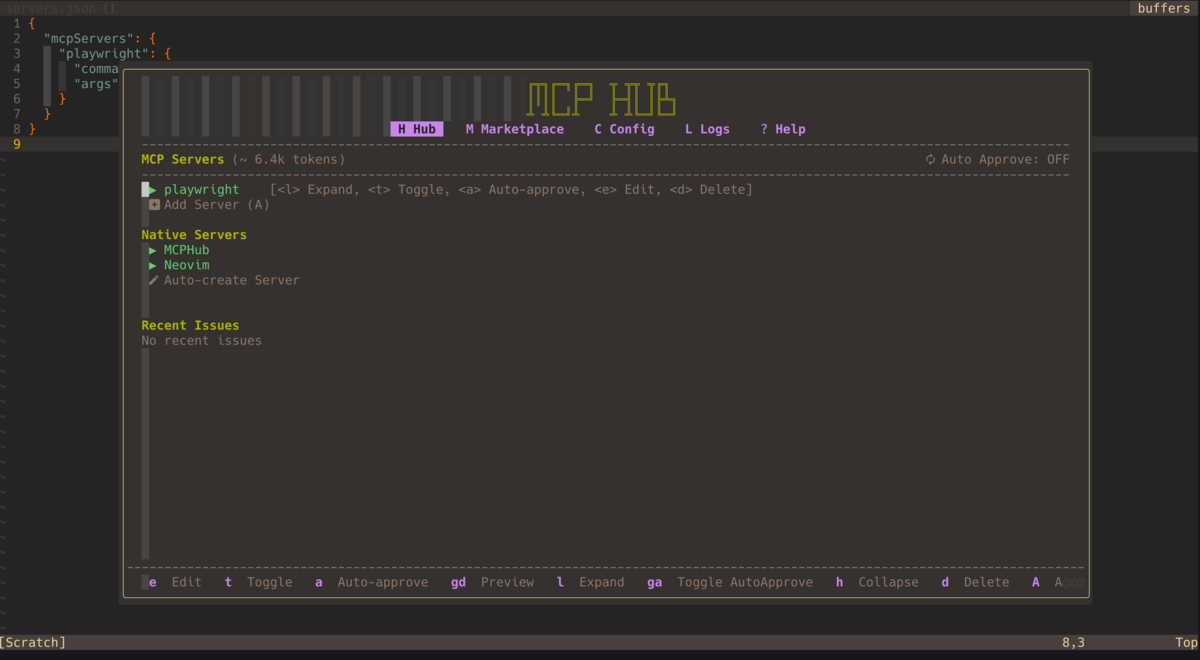Select the MCPHub server name
Viewport: 1200px width, 660px height.
pos(187,250)
